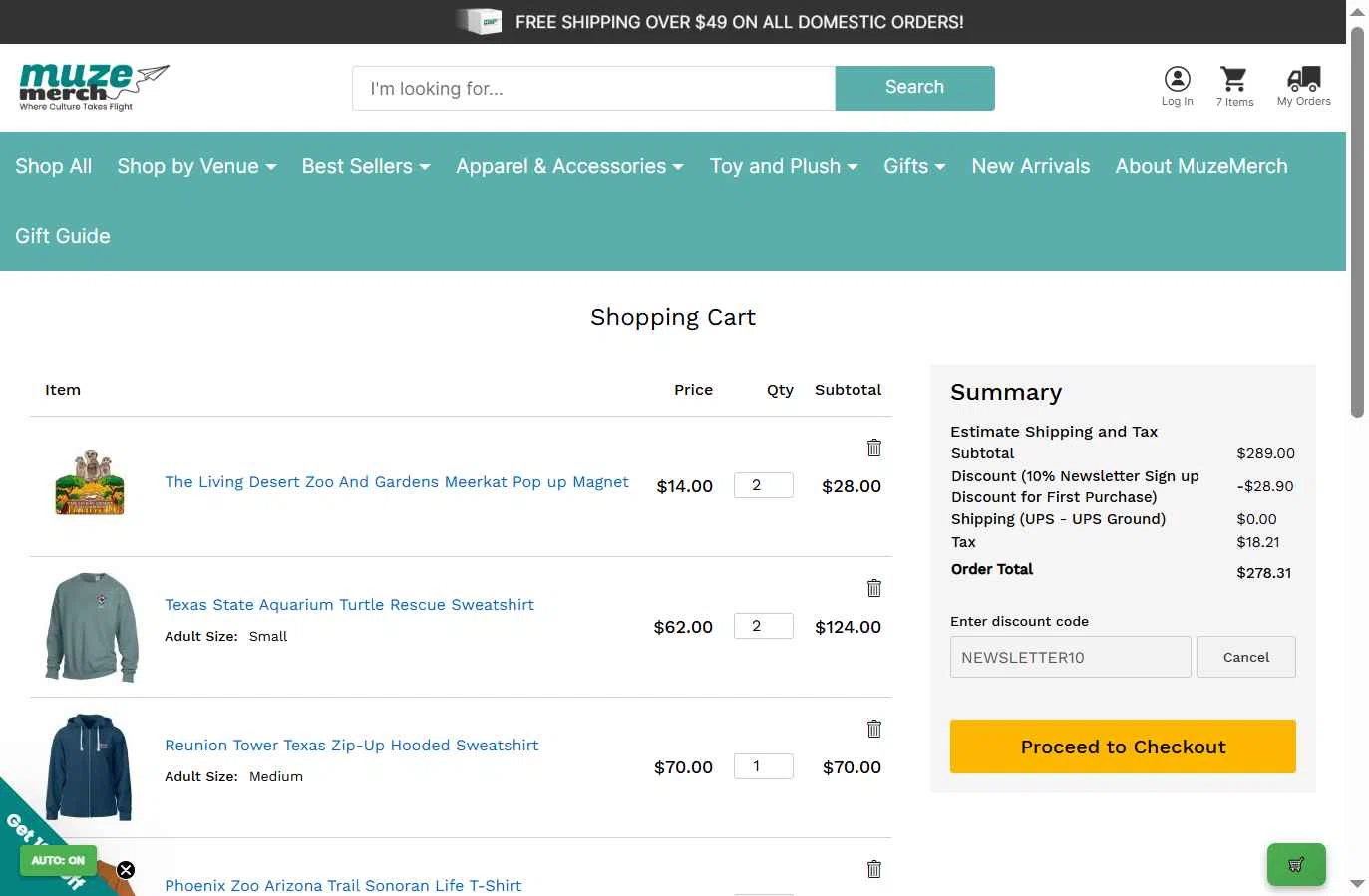Open the Meerkat Pop up Magnet product link

(x=397, y=482)
